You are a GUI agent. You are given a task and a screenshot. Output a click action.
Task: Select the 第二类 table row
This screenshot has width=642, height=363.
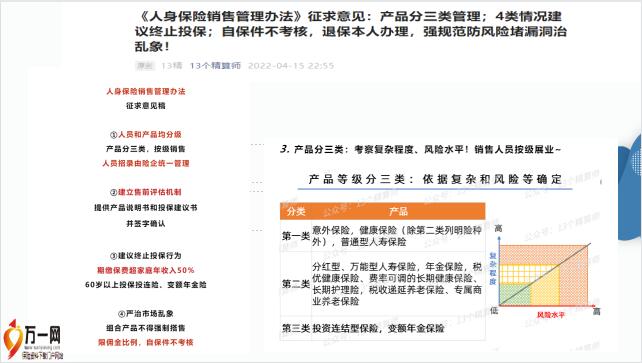coord(383,284)
